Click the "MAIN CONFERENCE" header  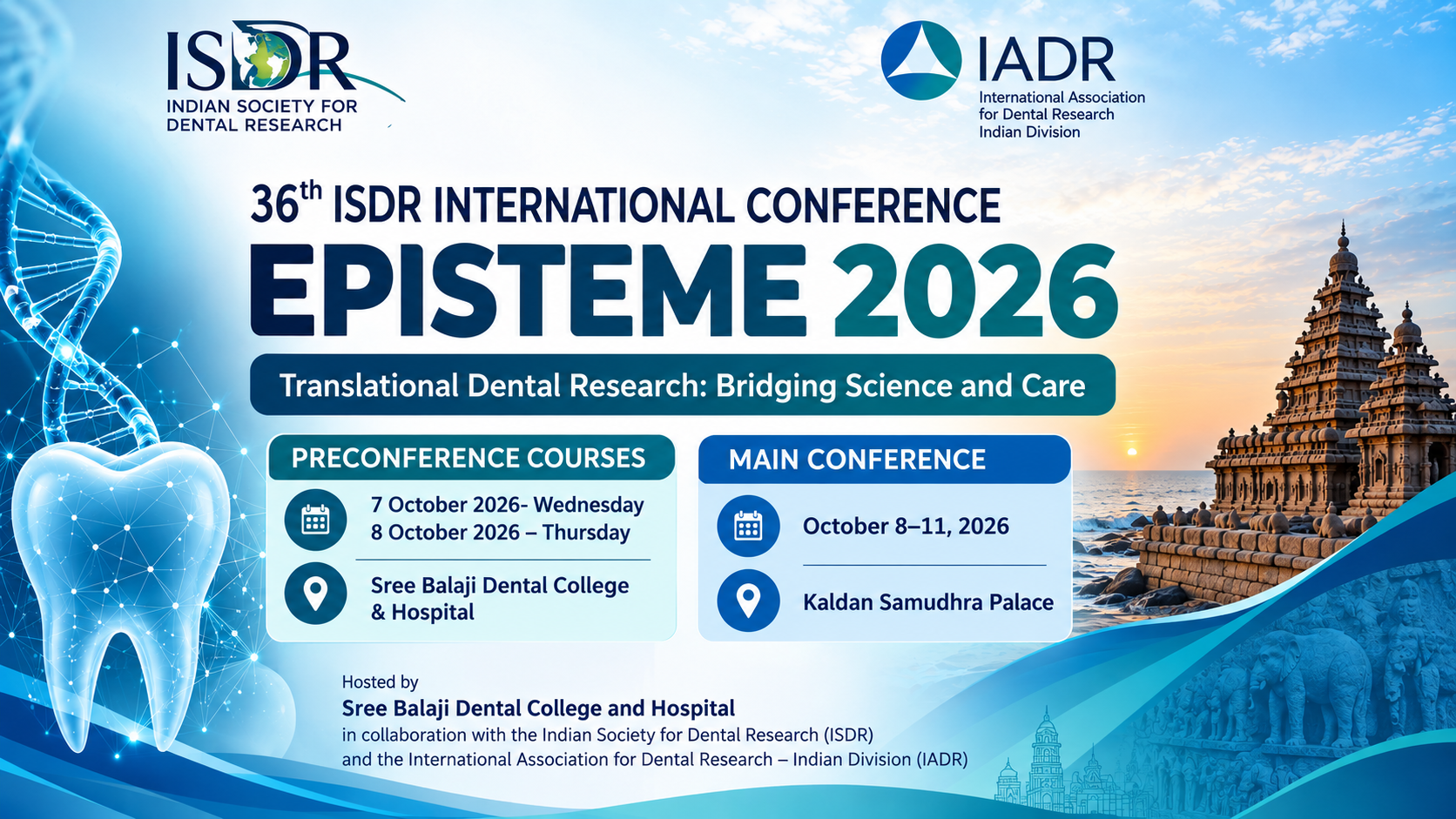click(884, 460)
